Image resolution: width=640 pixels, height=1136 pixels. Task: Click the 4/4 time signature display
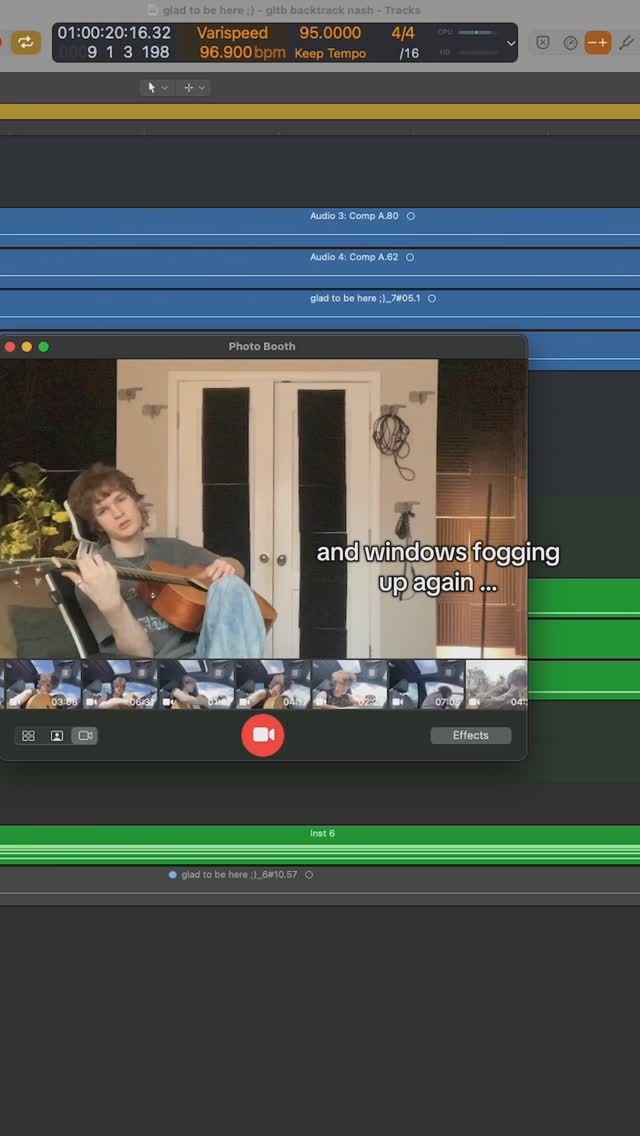[x=403, y=33]
